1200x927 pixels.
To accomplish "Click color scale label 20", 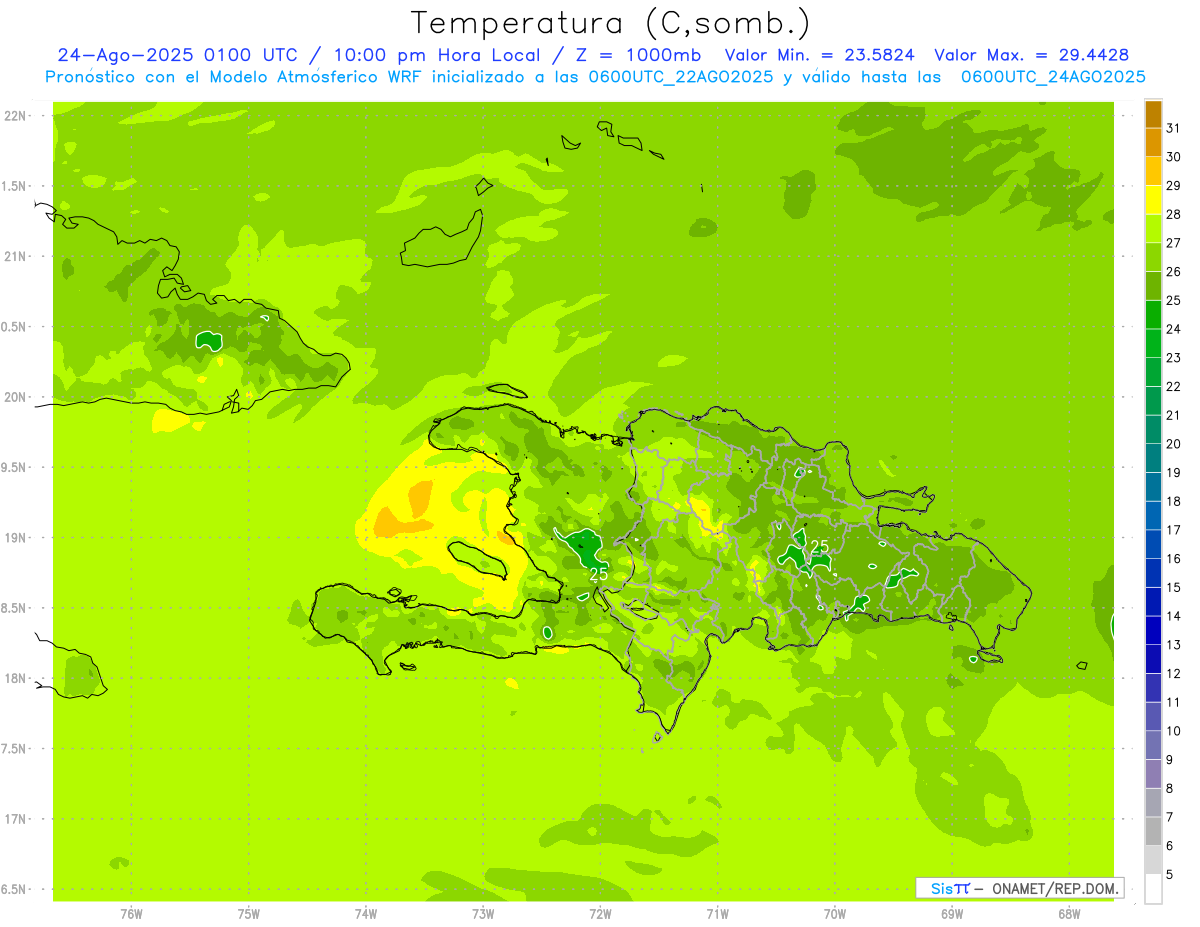I will (x=1173, y=444).
